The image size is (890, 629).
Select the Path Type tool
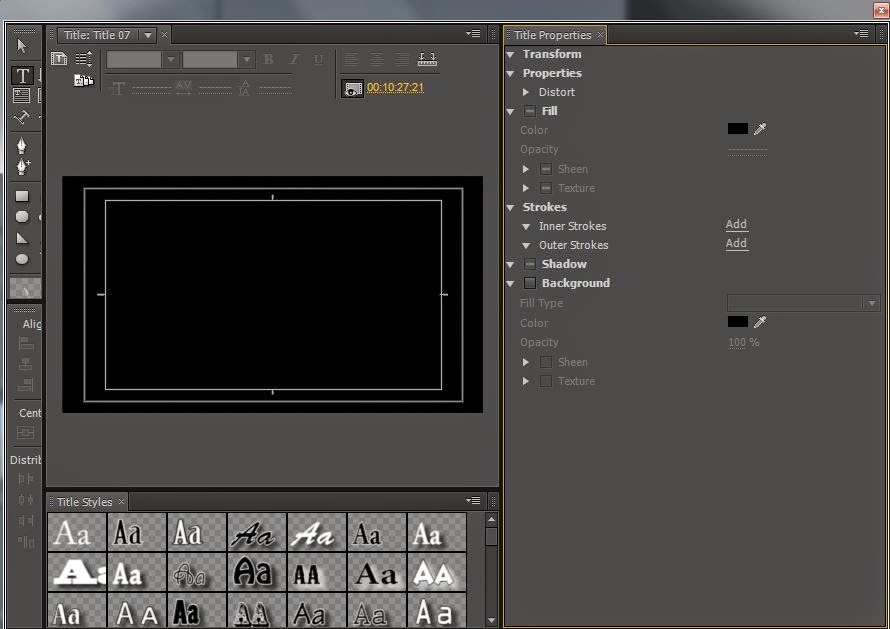click(x=22, y=117)
